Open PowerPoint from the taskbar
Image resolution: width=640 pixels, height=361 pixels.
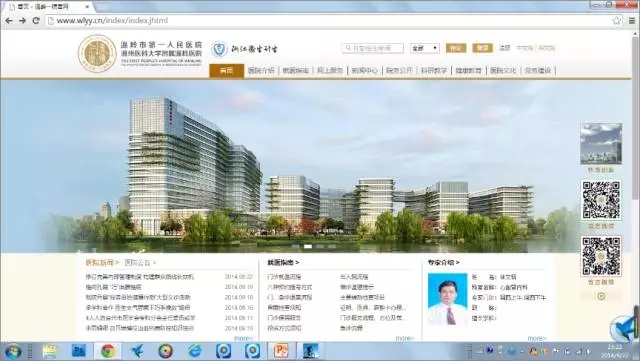tap(281, 351)
